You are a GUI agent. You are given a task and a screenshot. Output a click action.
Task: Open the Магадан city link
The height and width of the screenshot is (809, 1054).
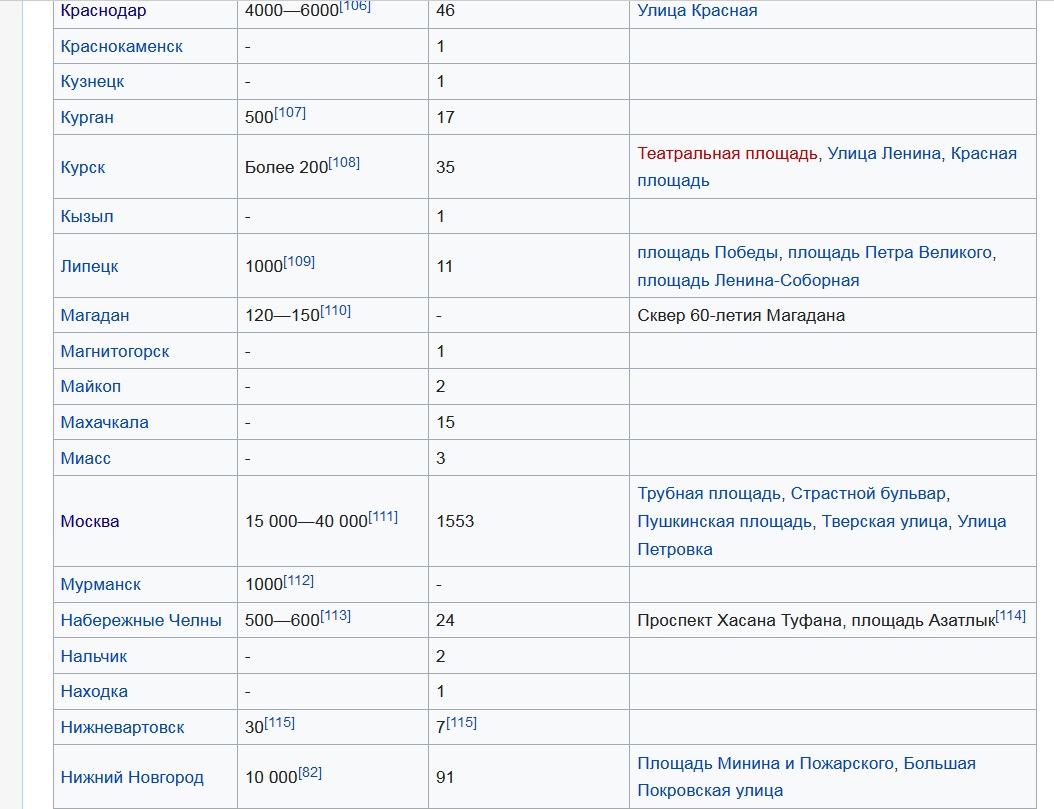click(x=95, y=315)
